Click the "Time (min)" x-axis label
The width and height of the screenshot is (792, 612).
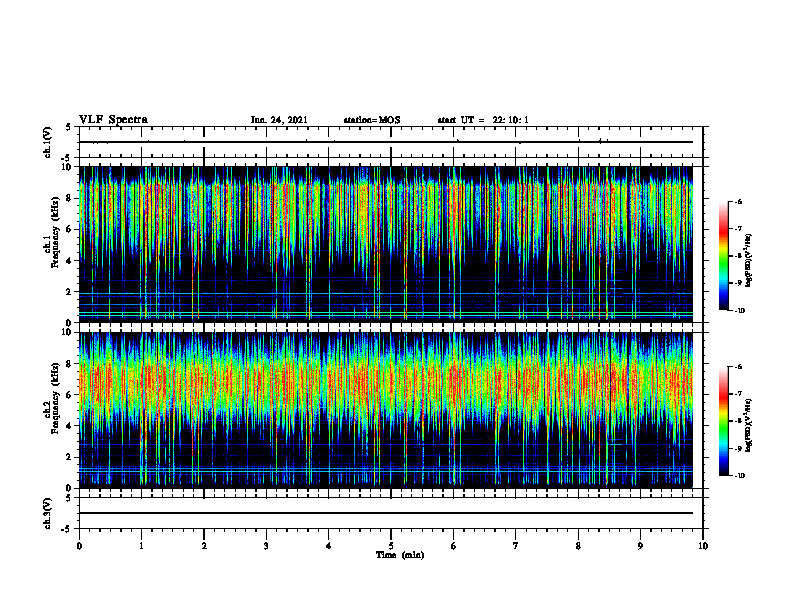coord(400,555)
